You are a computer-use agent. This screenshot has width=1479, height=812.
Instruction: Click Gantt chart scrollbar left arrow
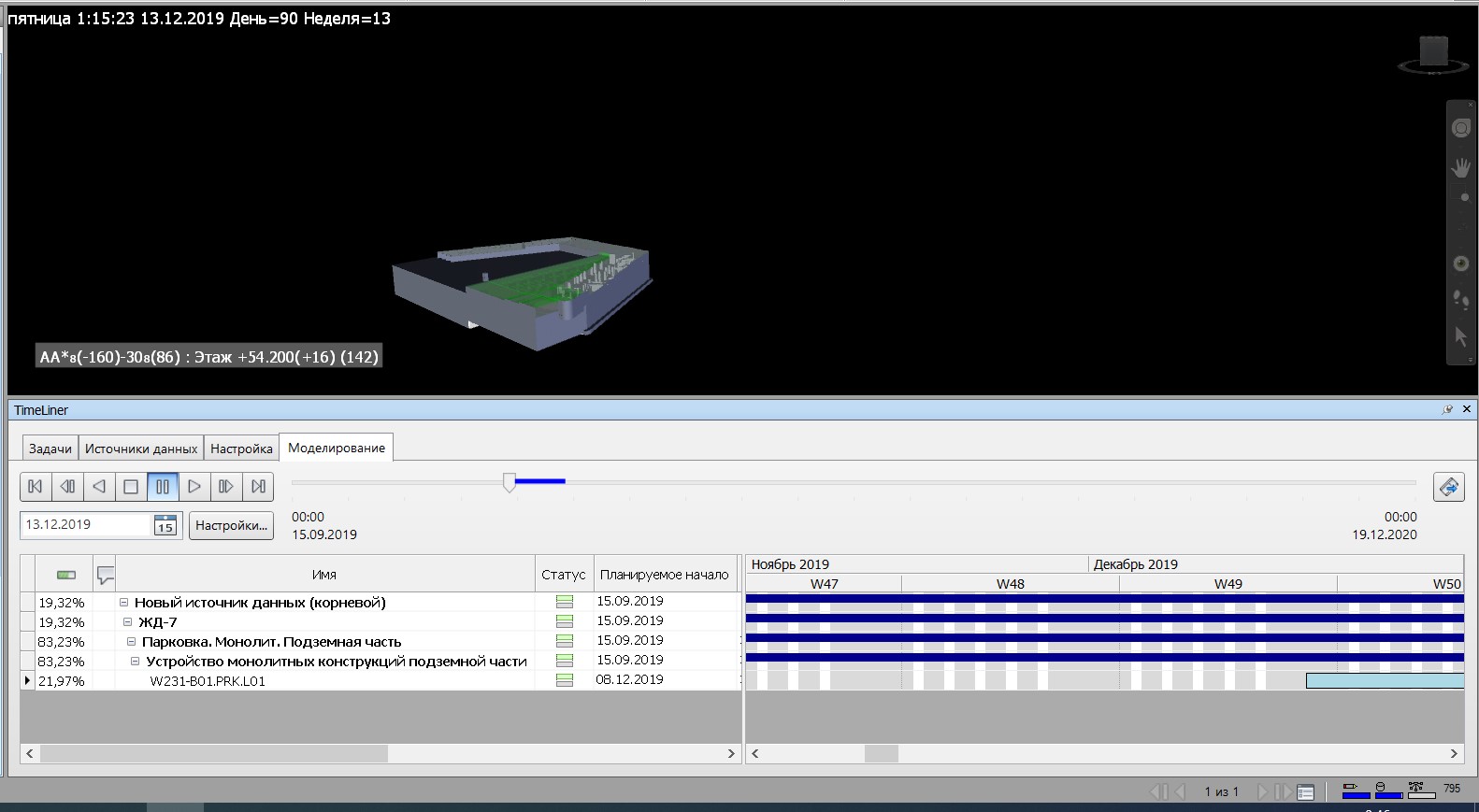pos(755,753)
